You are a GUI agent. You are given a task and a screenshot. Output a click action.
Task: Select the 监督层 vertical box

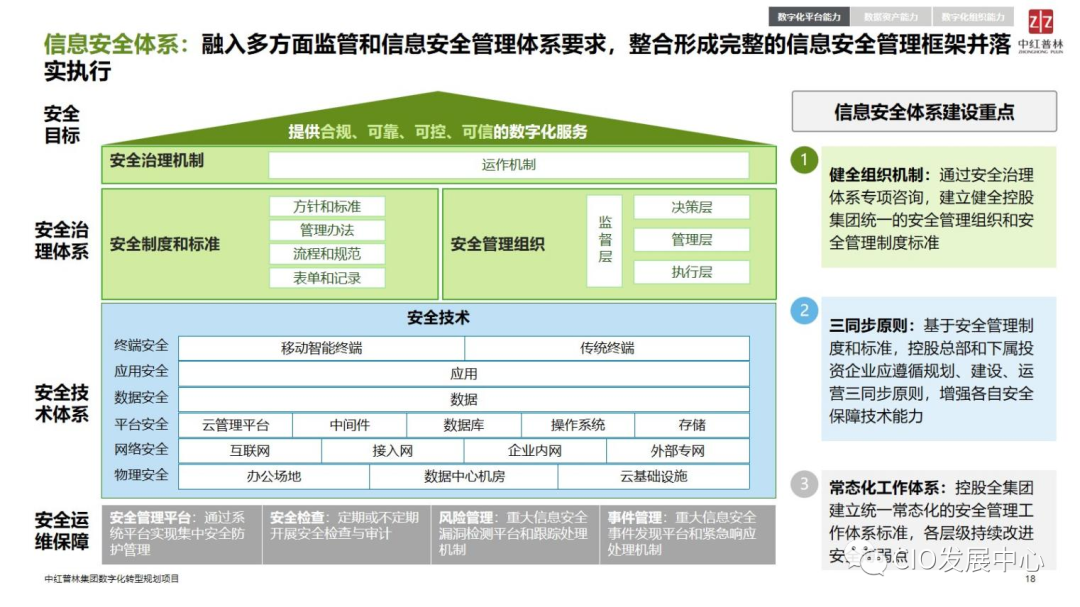pyautogui.click(x=605, y=240)
